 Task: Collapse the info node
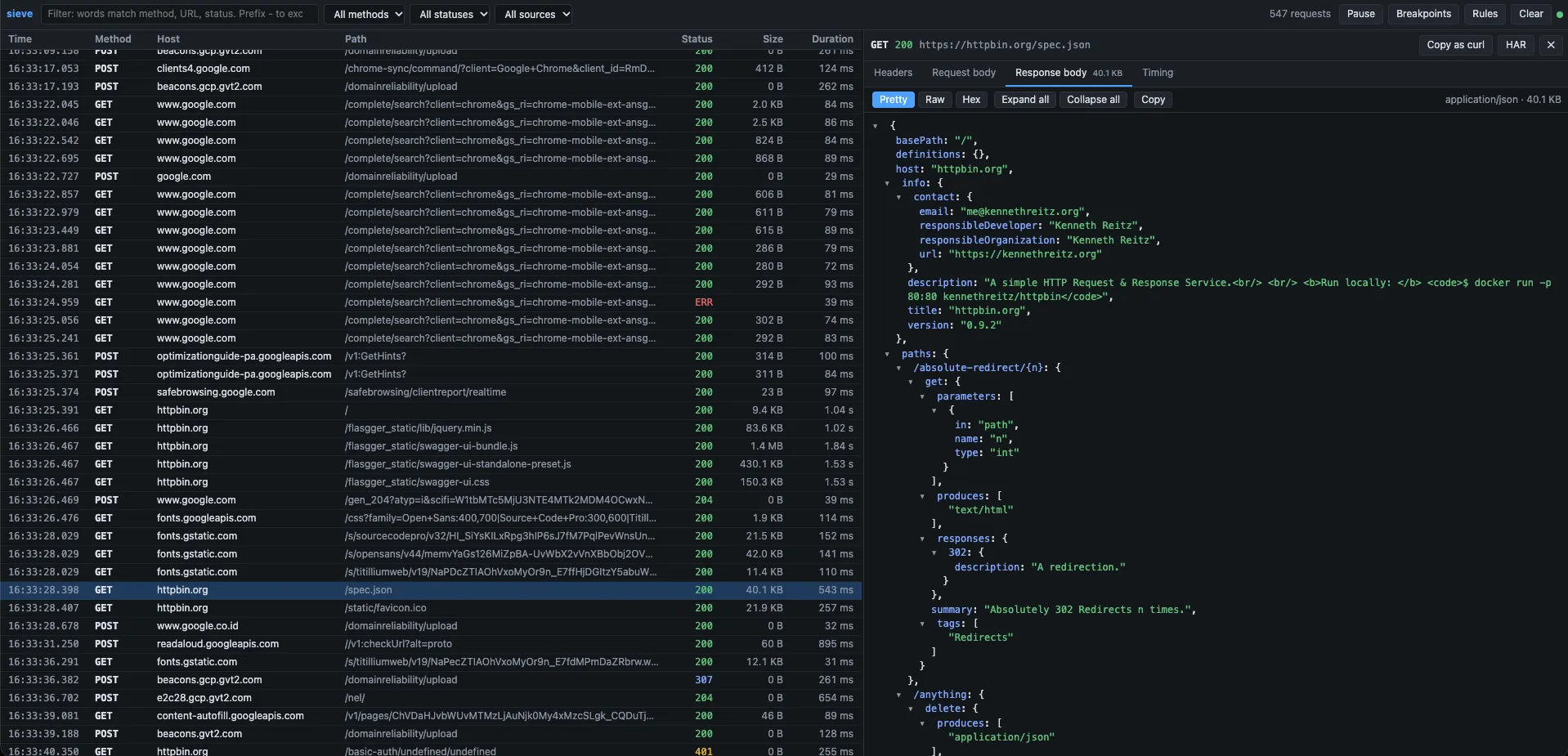[x=887, y=183]
